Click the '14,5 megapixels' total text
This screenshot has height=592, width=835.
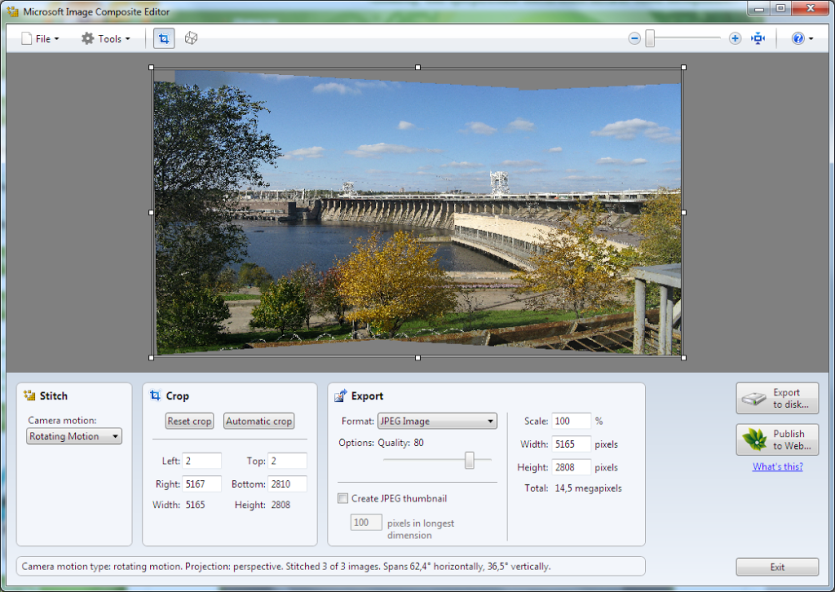pos(588,488)
